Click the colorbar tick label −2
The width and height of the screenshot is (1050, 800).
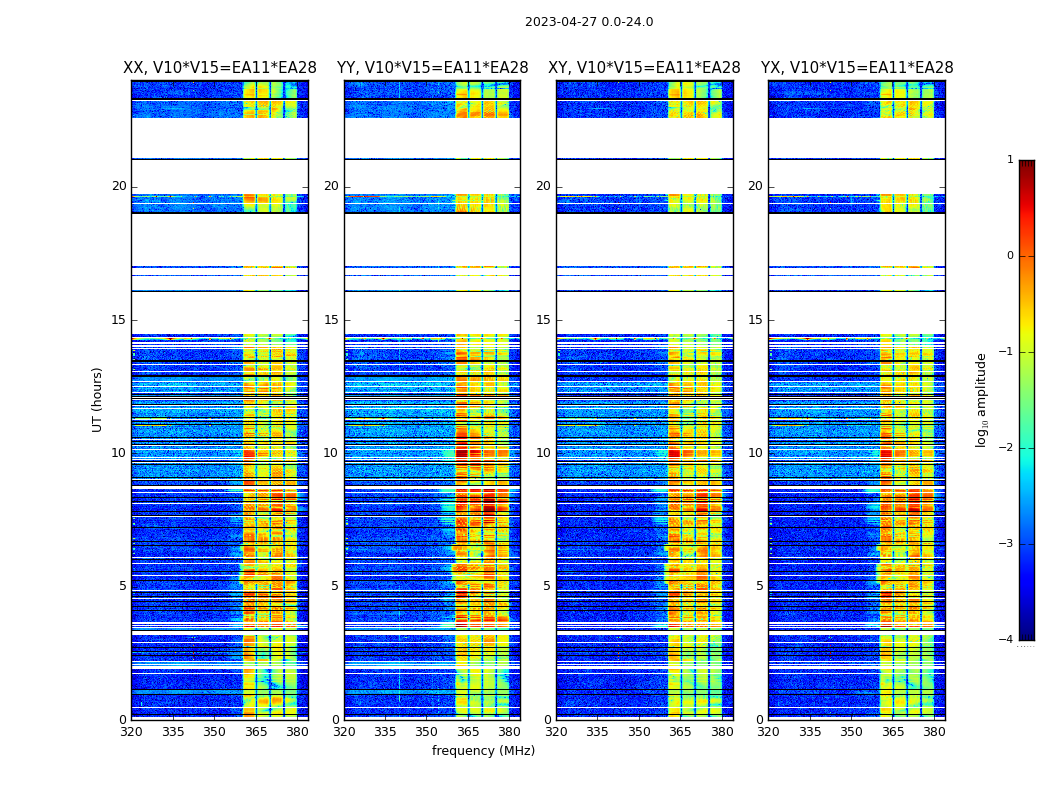pos(1007,448)
